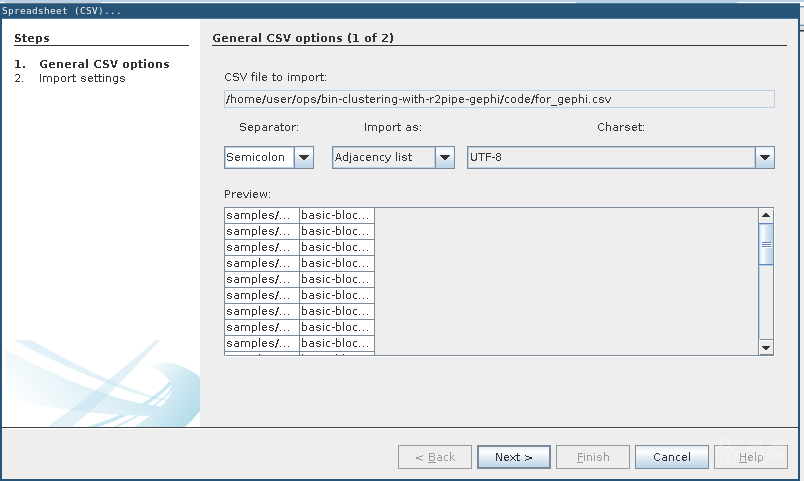Click the Adjacency list combo box
The height and width of the screenshot is (481, 804).
coord(383,158)
